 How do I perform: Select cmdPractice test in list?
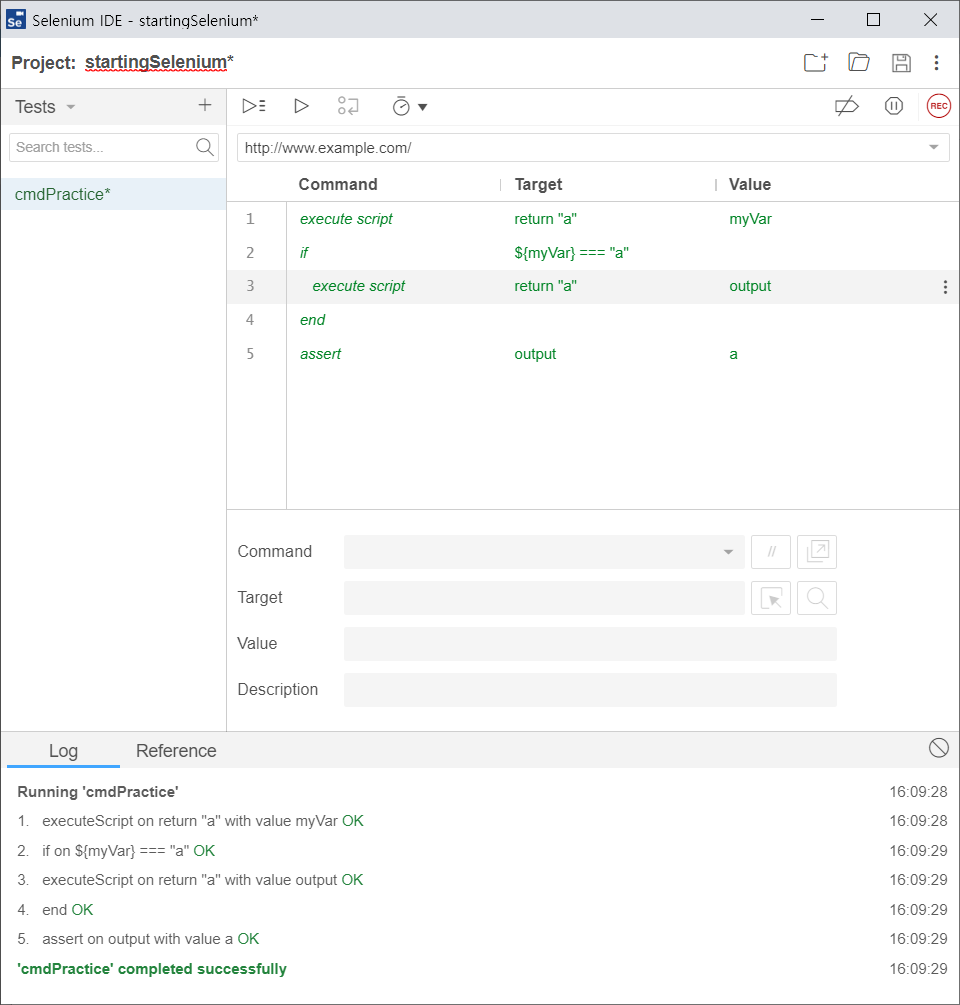point(113,194)
